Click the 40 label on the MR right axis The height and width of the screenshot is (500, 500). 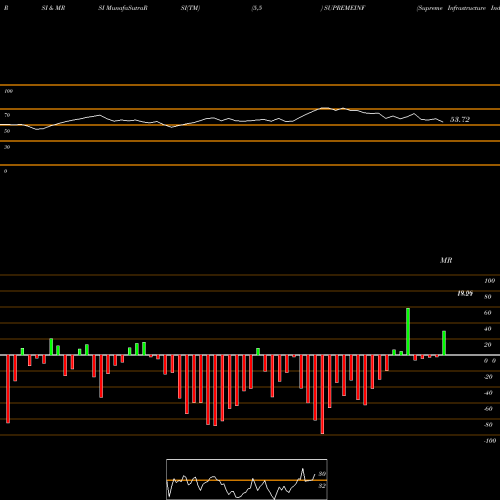click(x=488, y=329)
